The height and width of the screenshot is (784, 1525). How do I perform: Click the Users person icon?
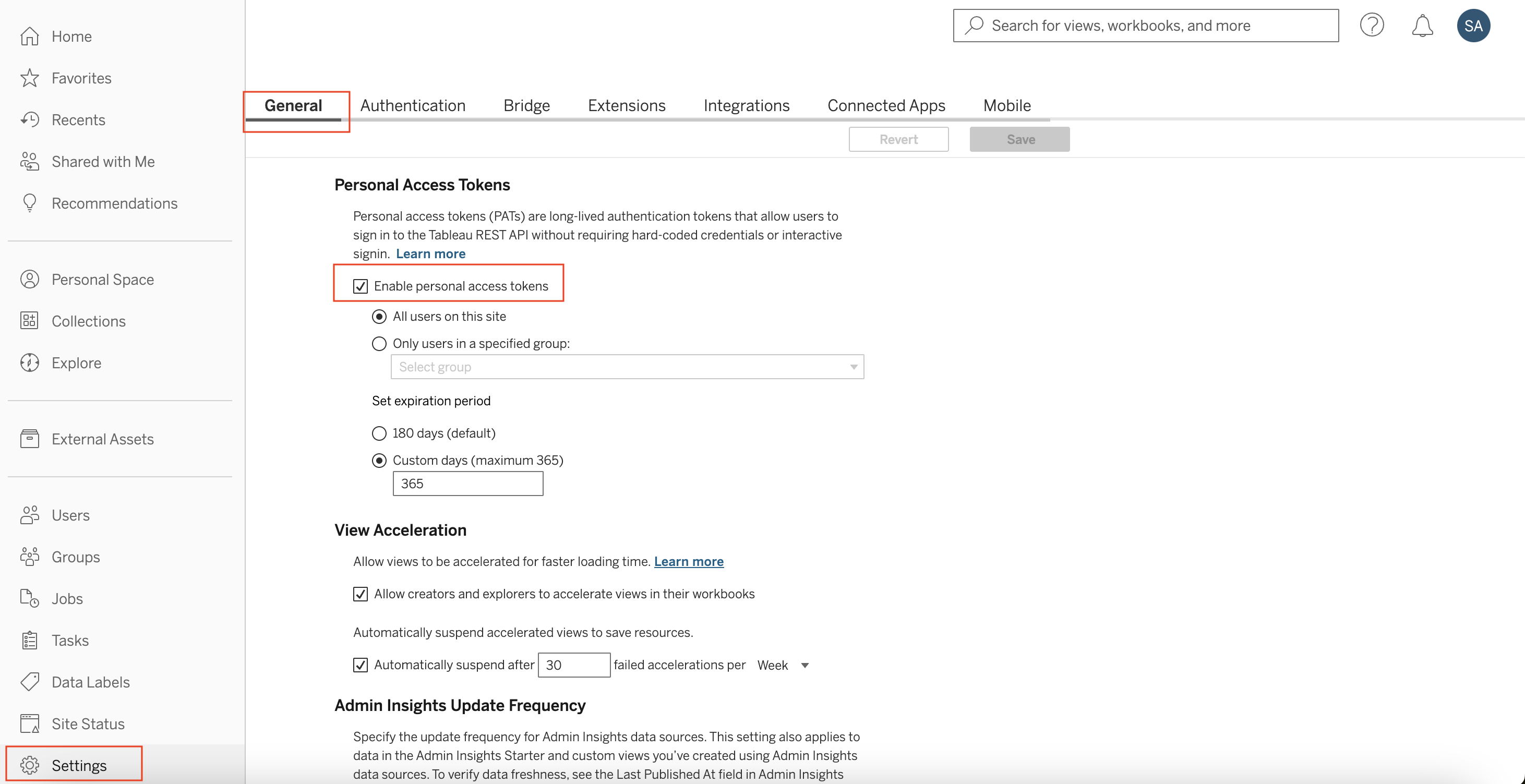pyautogui.click(x=27, y=515)
